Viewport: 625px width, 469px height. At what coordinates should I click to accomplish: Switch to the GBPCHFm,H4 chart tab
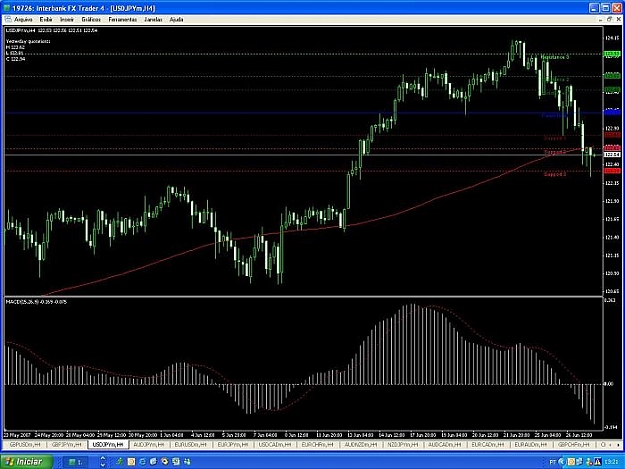[x=573, y=444]
